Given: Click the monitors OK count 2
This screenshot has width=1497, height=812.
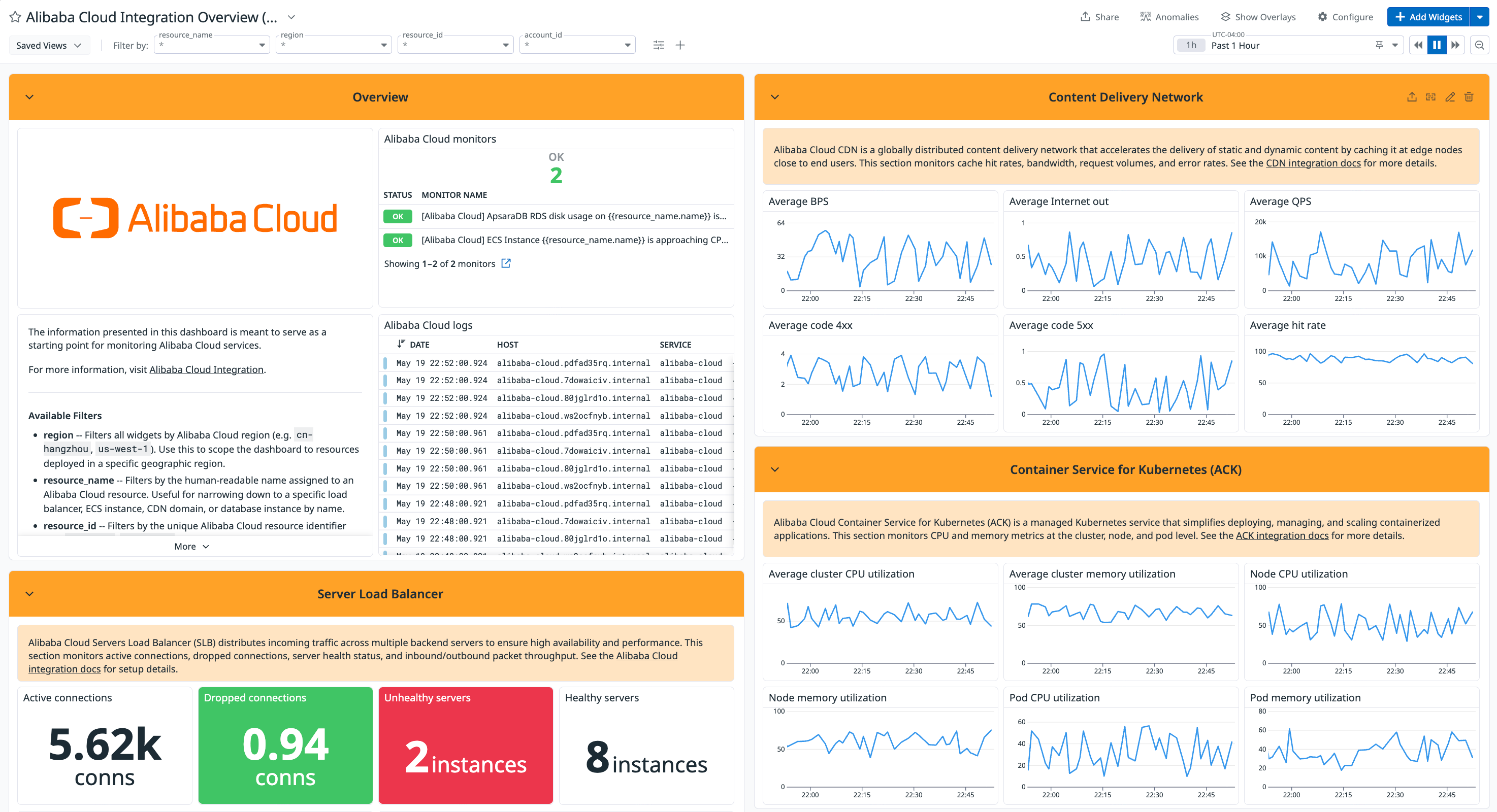Looking at the screenshot, I should 556,175.
